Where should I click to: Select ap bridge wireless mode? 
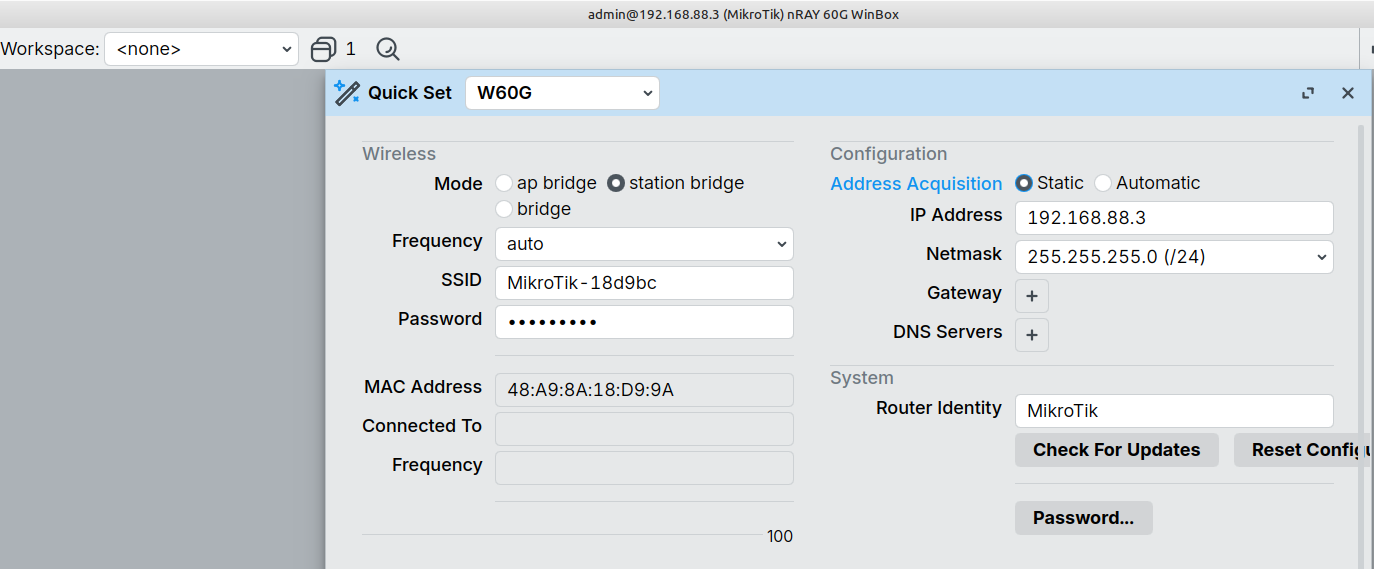pos(504,183)
